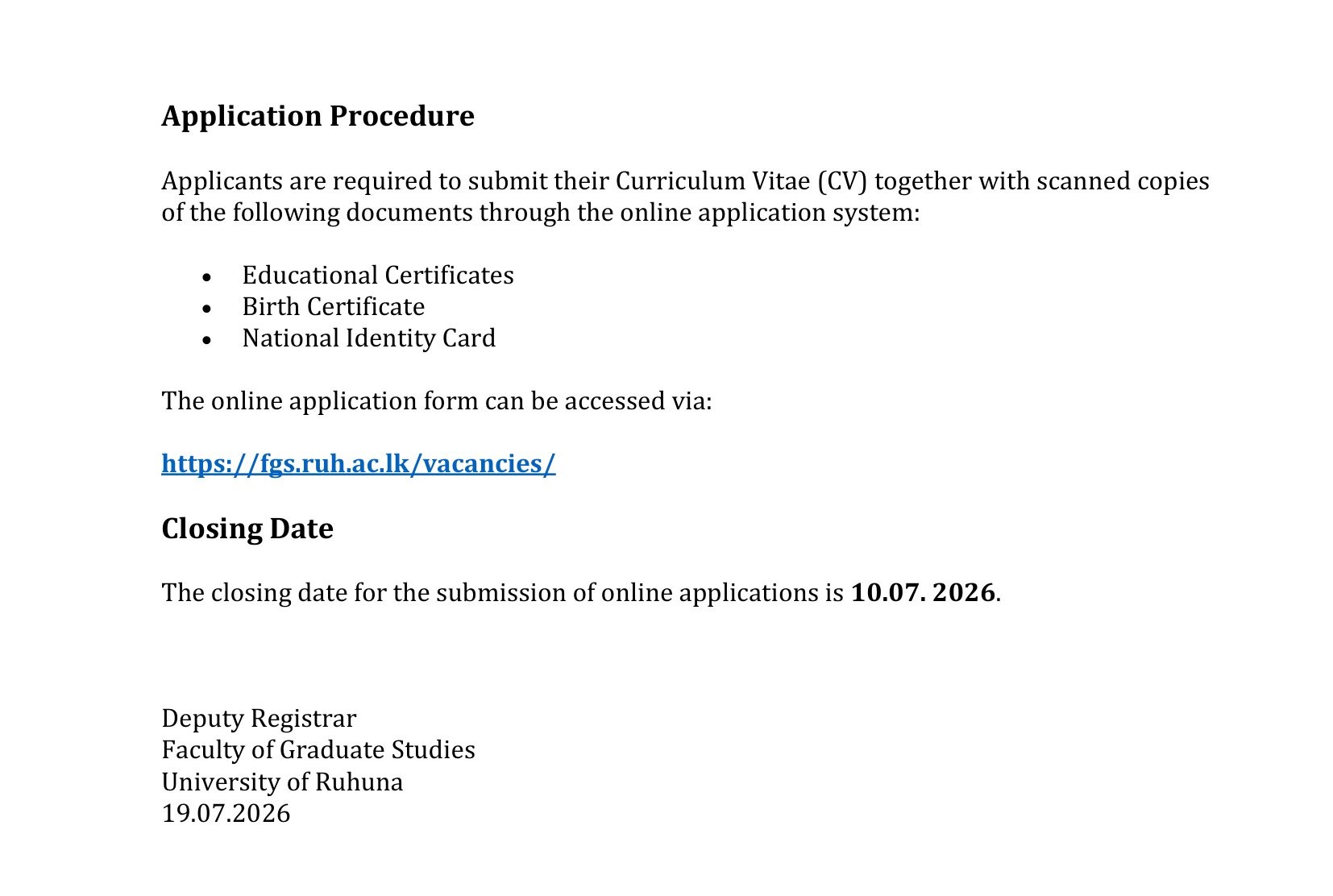1333x896 pixels.
Task: Click the bullet before National Identity Card
Action: coord(207,340)
